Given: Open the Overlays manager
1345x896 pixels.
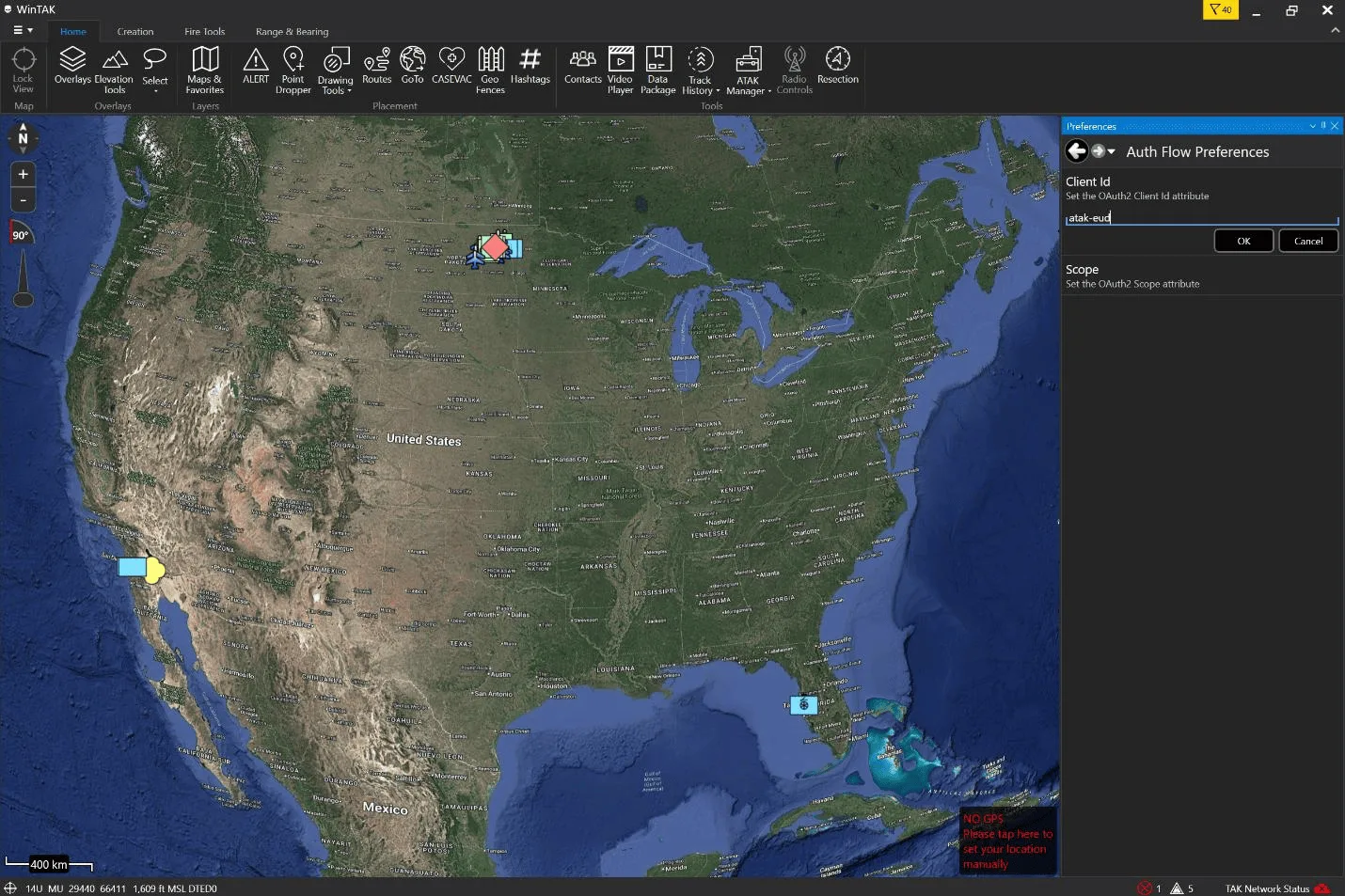Looking at the screenshot, I should (72, 67).
